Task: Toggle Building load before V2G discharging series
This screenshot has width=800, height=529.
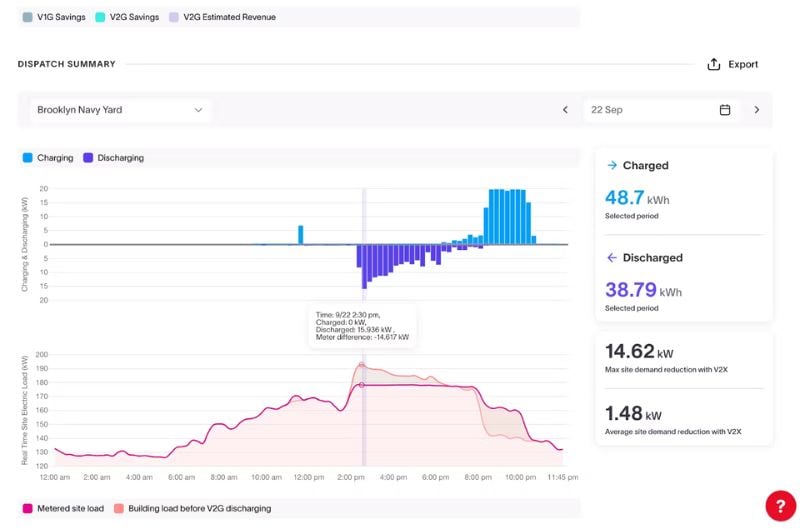Action: [193, 509]
